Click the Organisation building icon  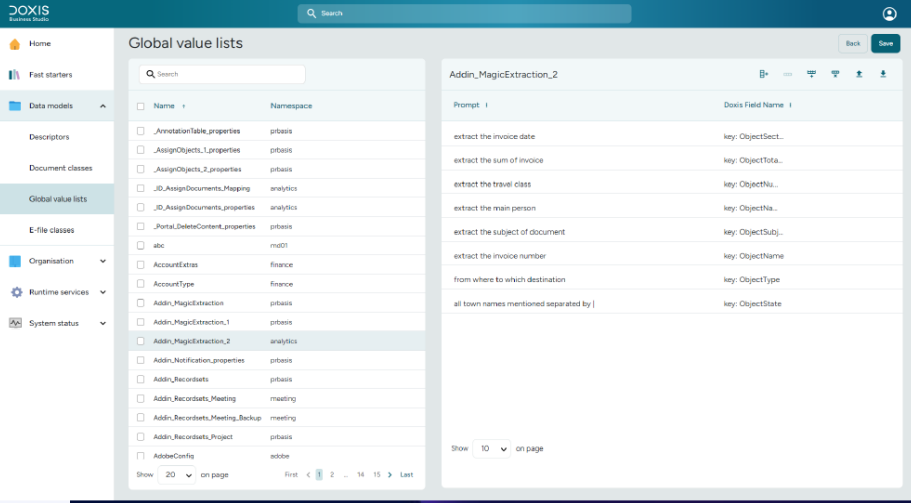(x=15, y=261)
